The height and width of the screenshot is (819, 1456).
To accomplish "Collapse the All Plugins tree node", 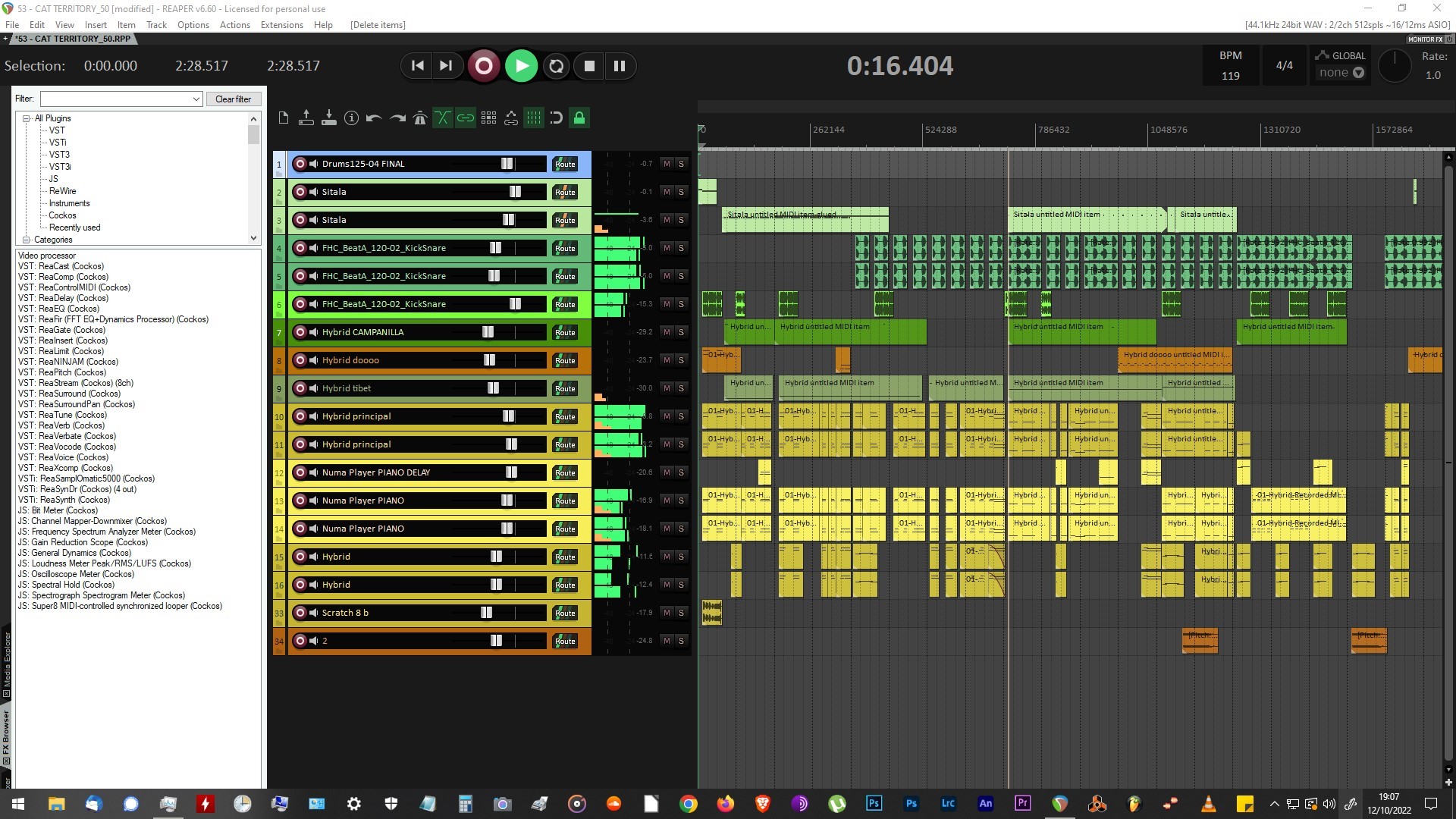I will pyautogui.click(x=27, y=118).
